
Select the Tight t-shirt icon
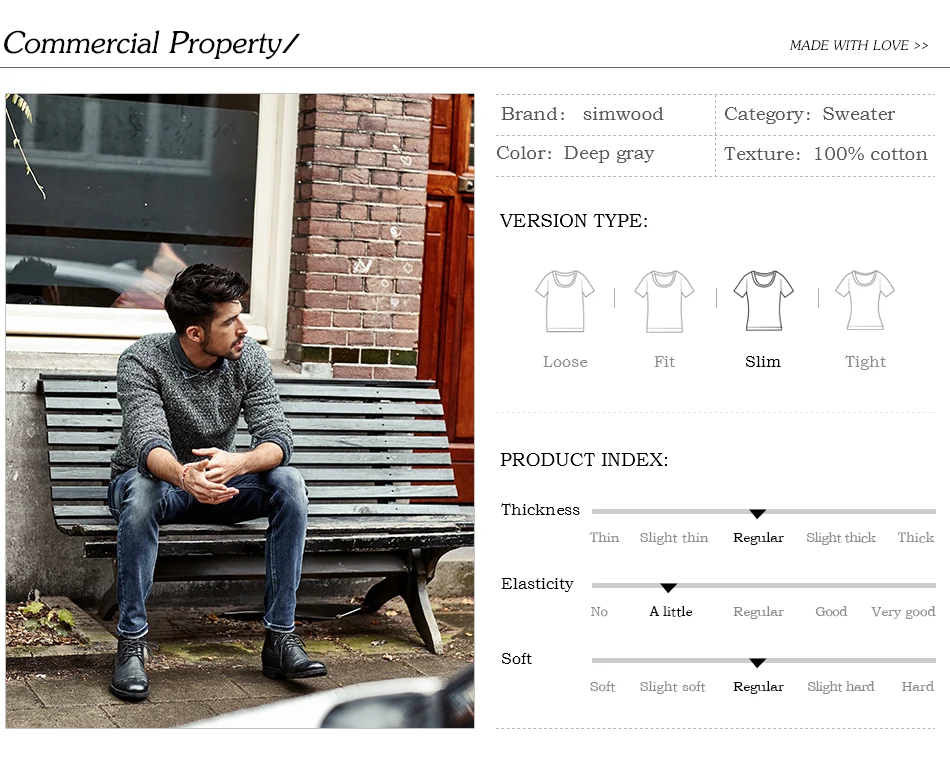(x=865, y=300)
